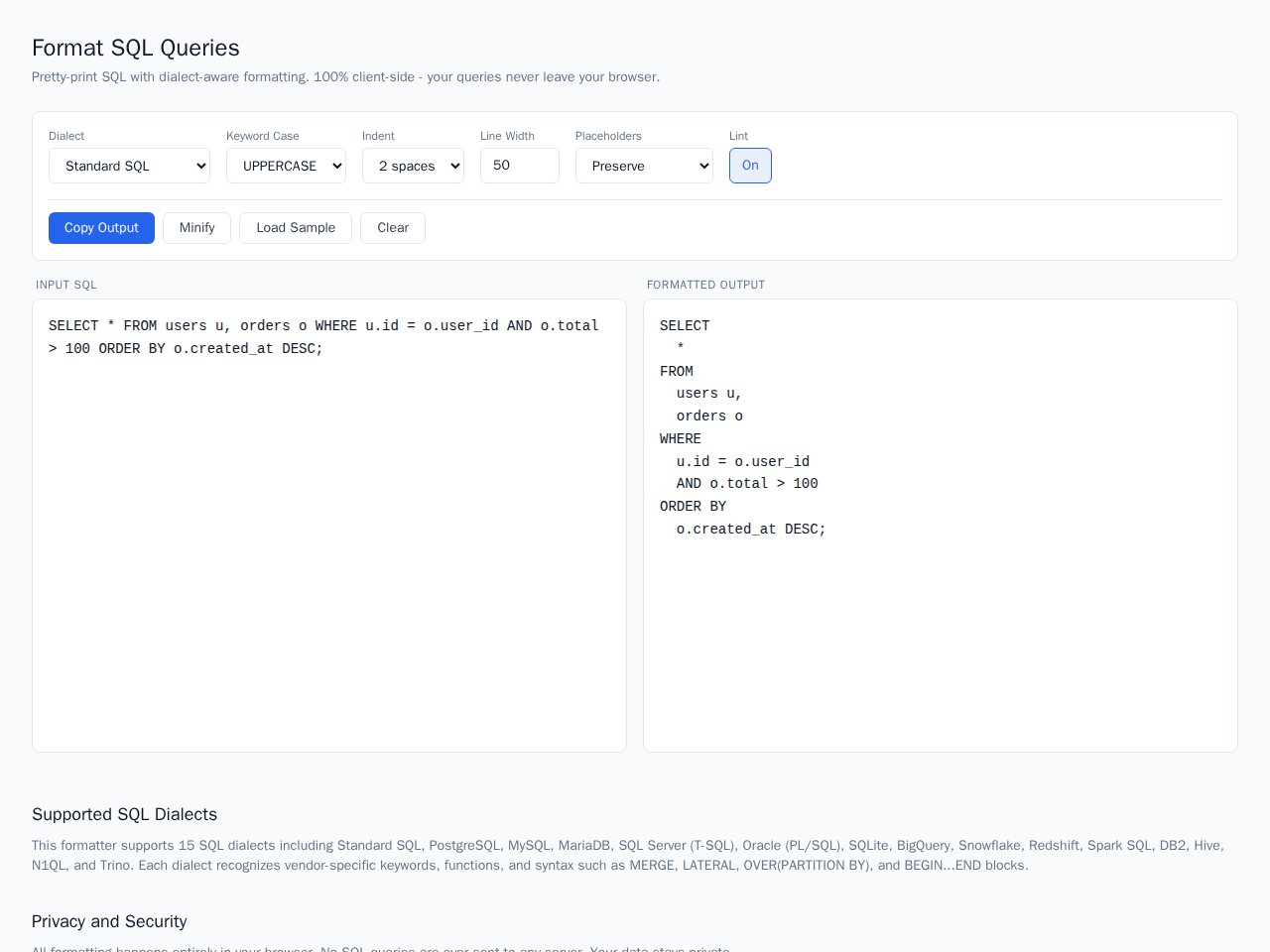Click the Minify button

coord(196,228)
